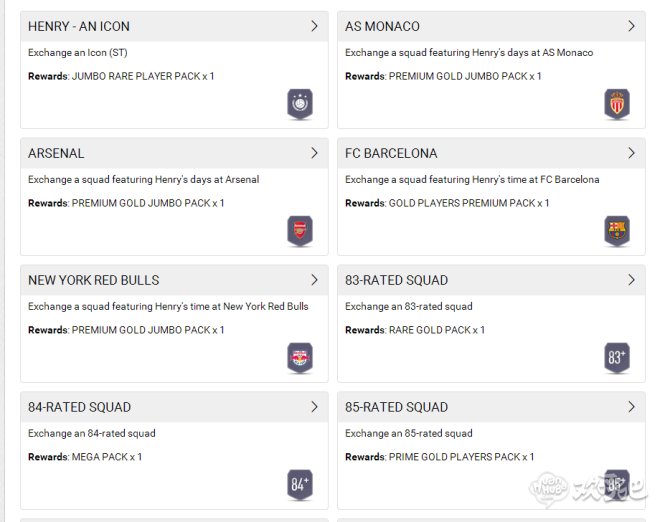This screenshot has width=660, height=522.
Task: Expand the 83-Rated Squad chevron
Action: click(631, 280)
